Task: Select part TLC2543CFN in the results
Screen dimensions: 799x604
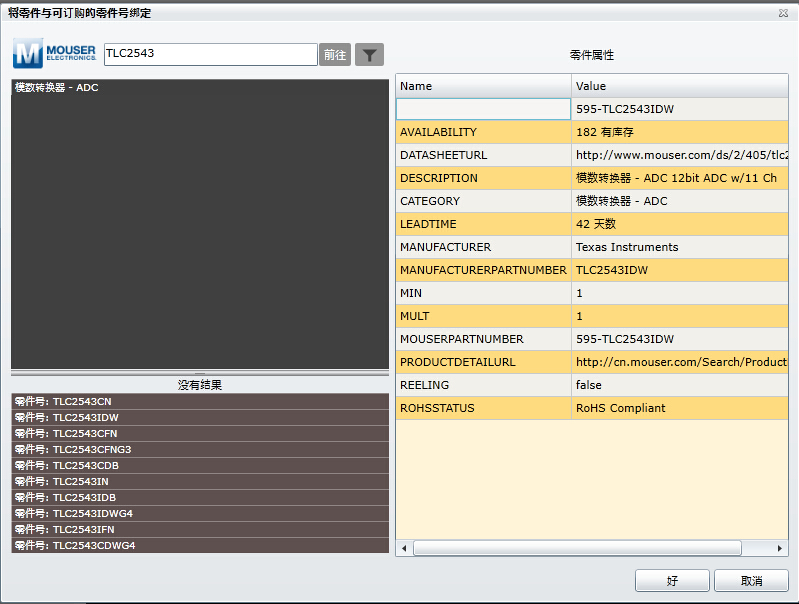Action: point(200,433)
